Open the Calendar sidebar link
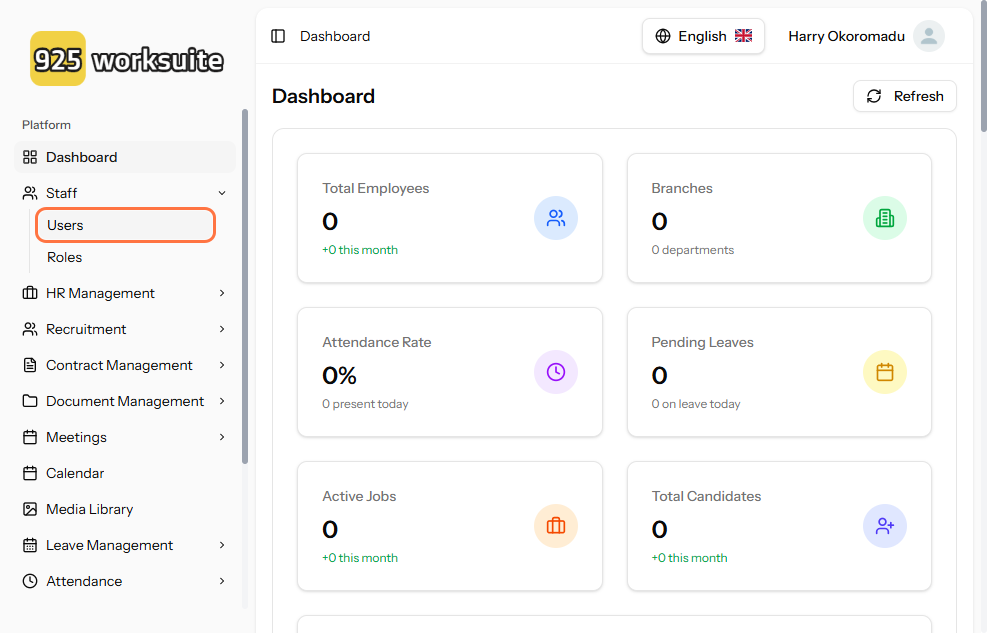This screenshot has height=633, width=987. 75,473
